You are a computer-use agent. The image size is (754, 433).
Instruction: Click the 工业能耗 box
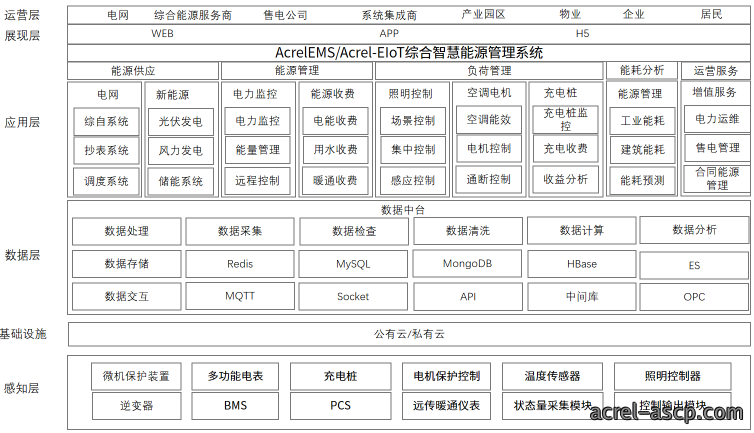click(x=642, y=121)
